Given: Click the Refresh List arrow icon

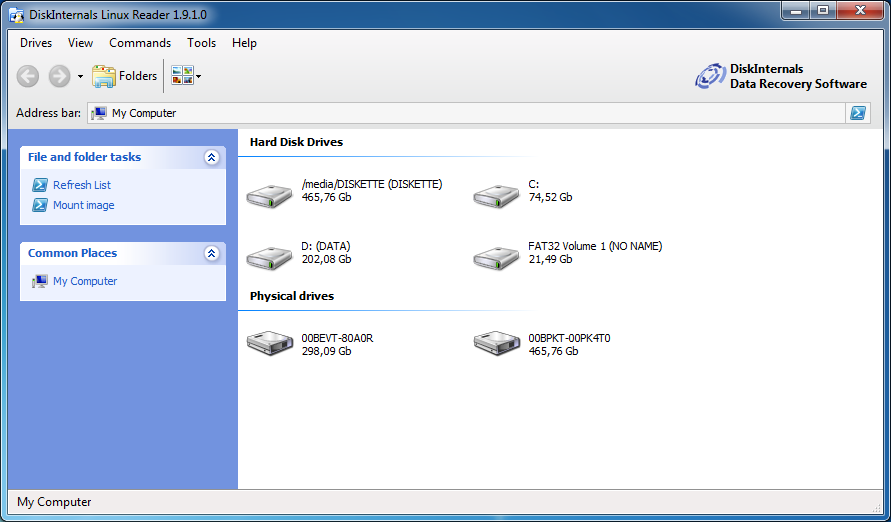Looking at the screenshot, I should pyautogui.click(x=40, y=185).
